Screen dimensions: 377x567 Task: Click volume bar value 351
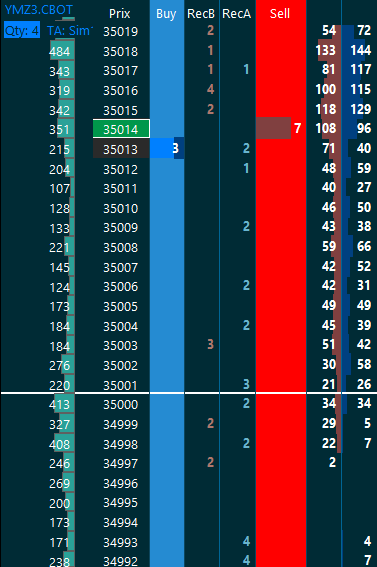[59, 129]
